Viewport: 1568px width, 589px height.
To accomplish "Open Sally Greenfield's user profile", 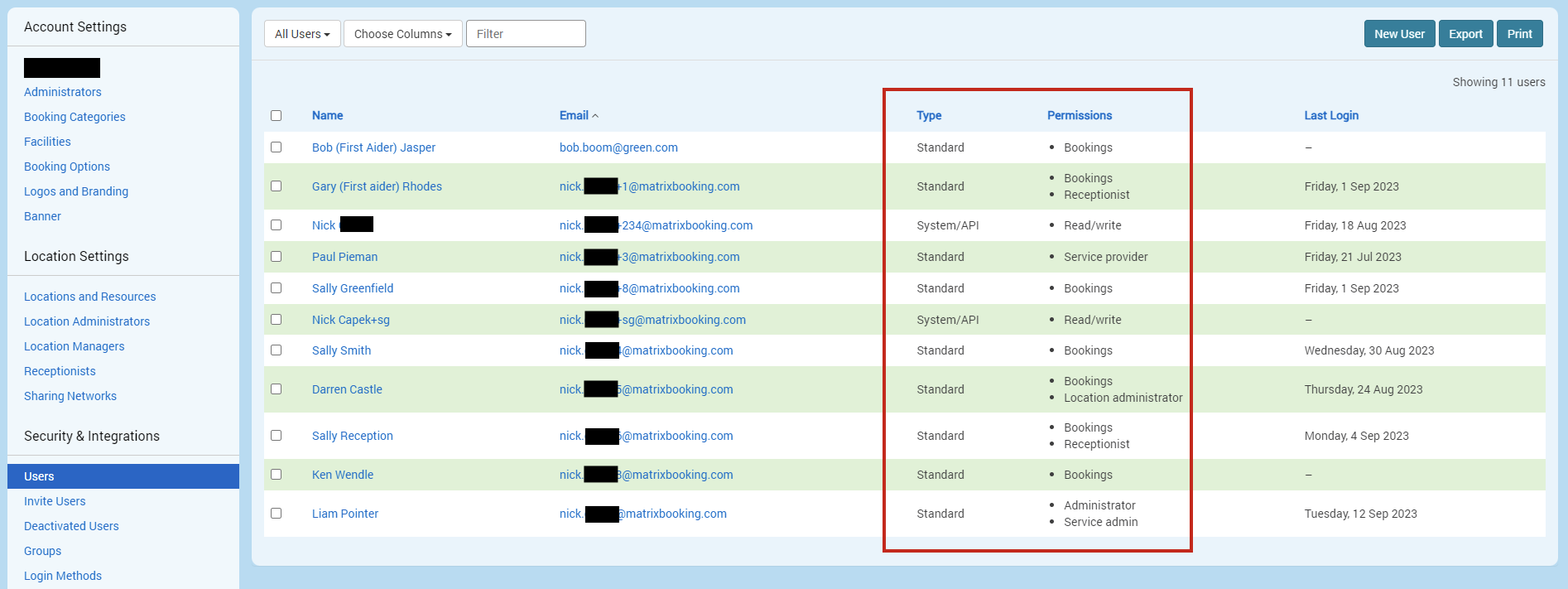I will pos(353,288).
